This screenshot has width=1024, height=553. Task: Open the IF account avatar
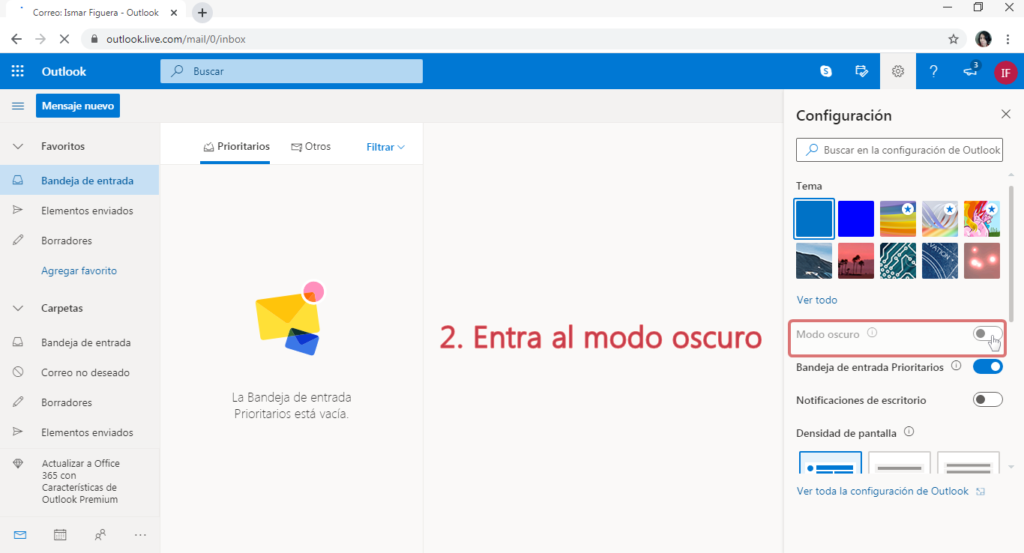pyautogui.click(x=1006, y=72)
